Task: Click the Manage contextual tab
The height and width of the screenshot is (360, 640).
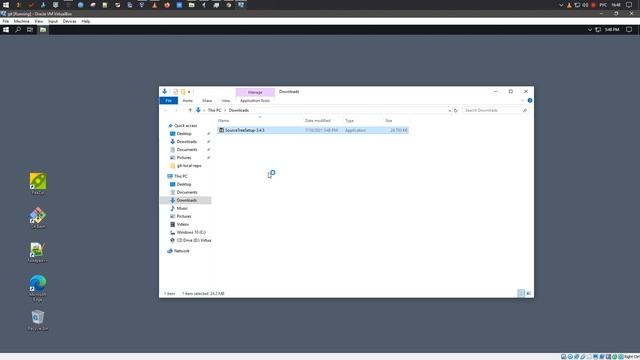Action: [x=255, y=92]
